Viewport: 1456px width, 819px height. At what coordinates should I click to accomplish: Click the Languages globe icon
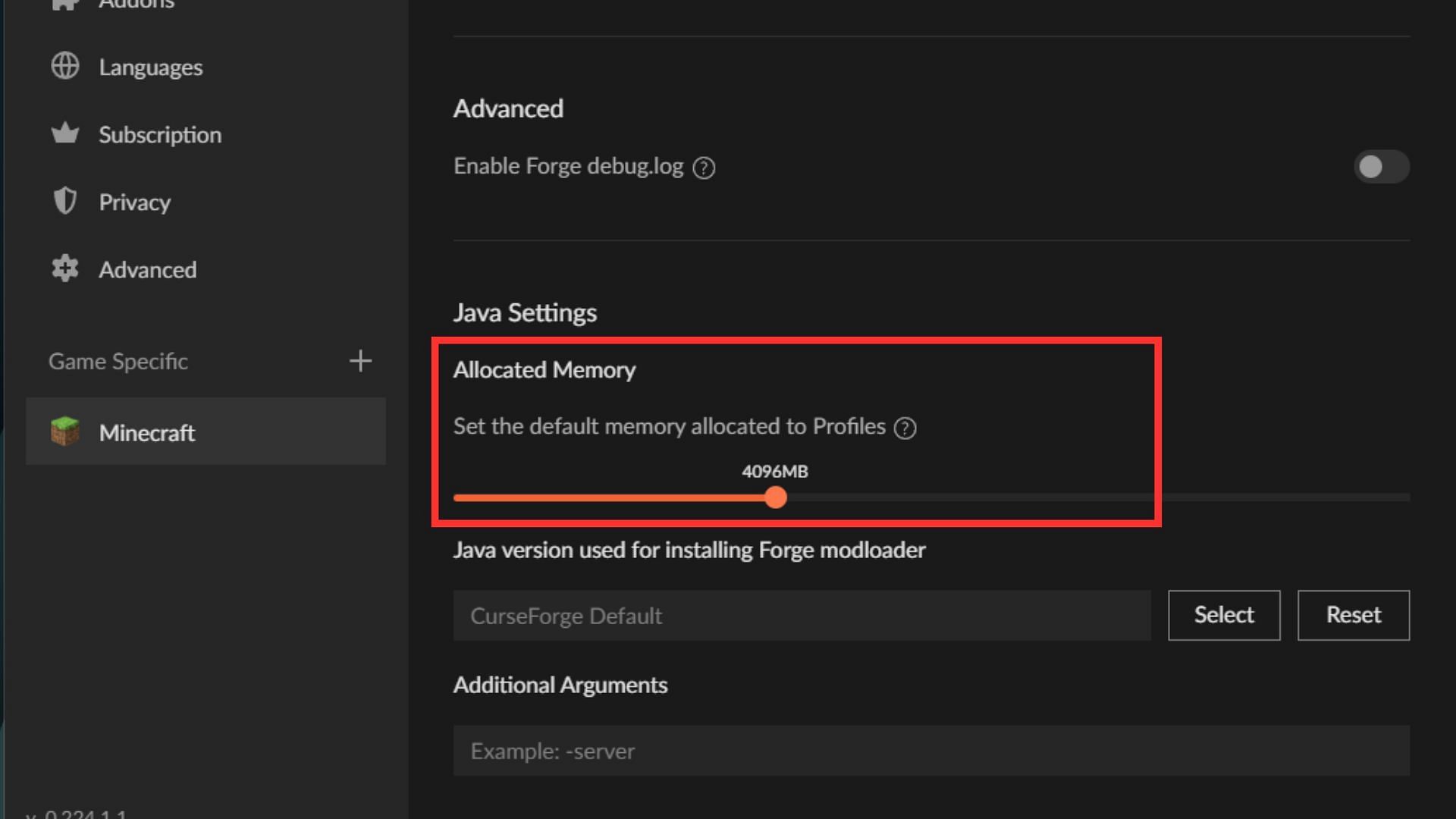tap(64, 67)
